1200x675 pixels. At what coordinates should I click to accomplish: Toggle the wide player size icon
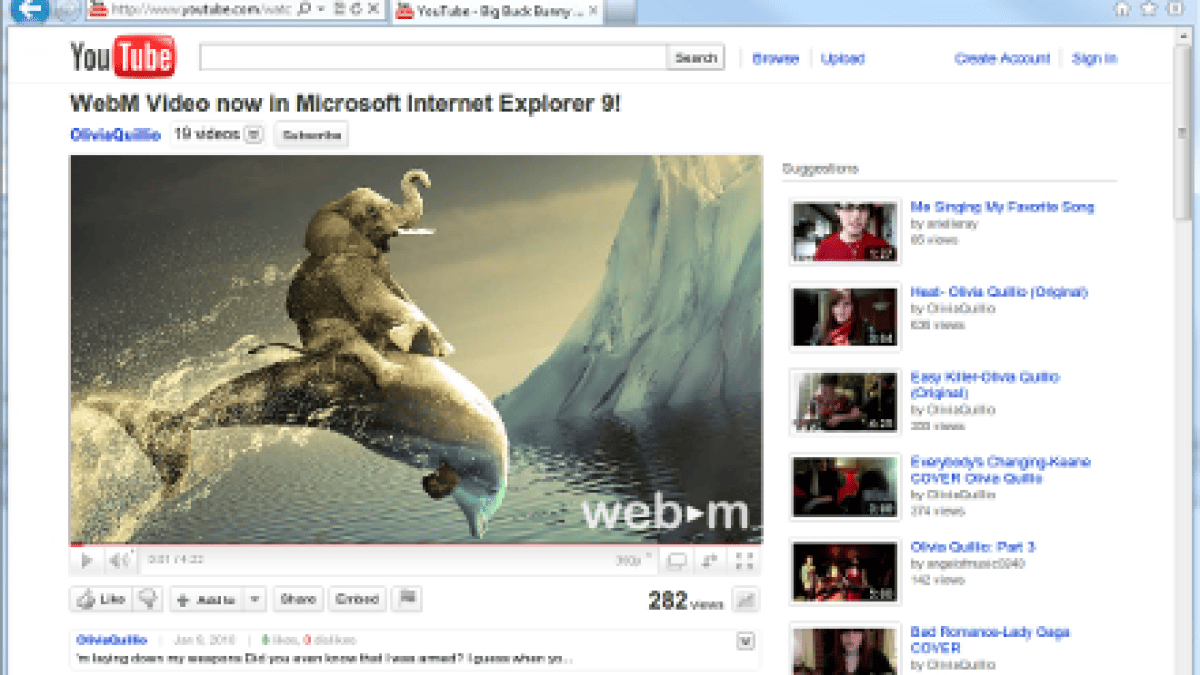[x=677, y=561]
